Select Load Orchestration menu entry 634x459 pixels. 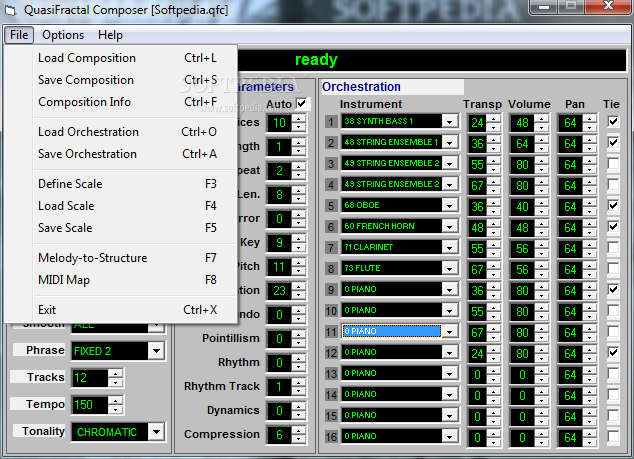pyautogui.click(x=127, y=132)
